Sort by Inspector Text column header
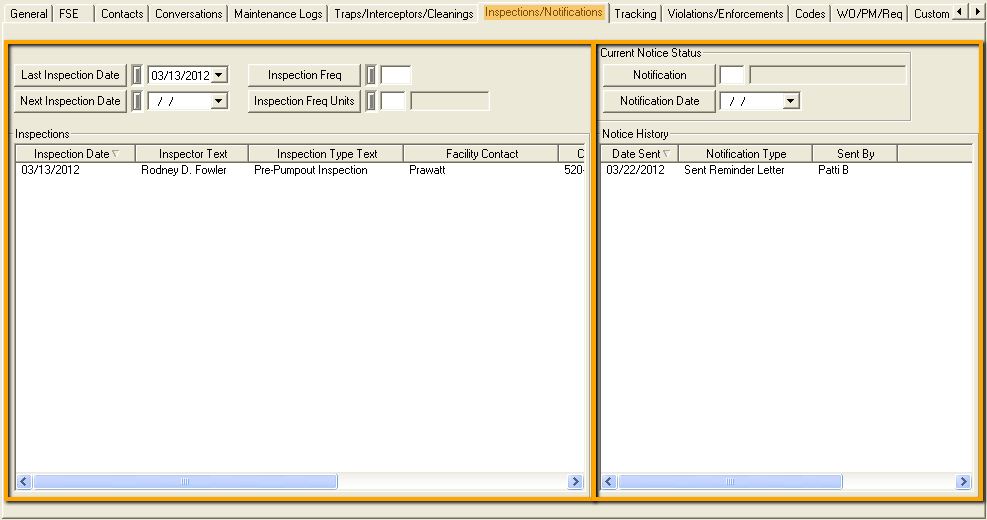Image resolution: width=987 pixels, height=520 pixels. coord(192,154)
